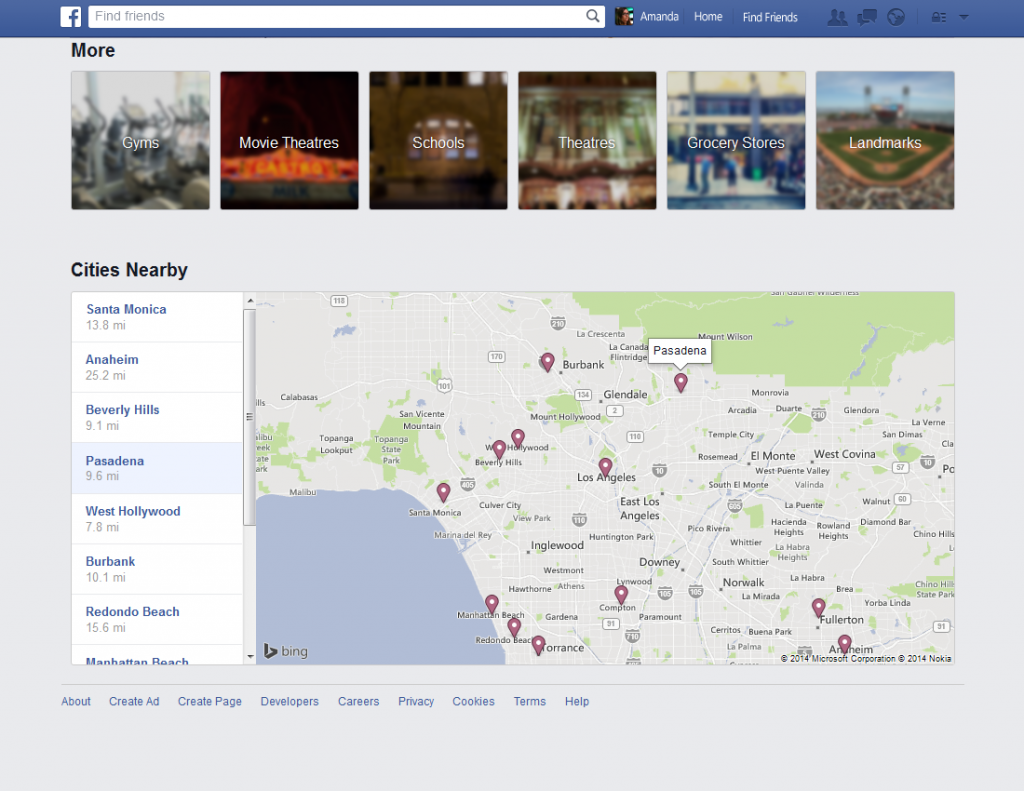The image size is (1024, 791).
Task: Click the search magnifier icon
Action: coord(592,16)
